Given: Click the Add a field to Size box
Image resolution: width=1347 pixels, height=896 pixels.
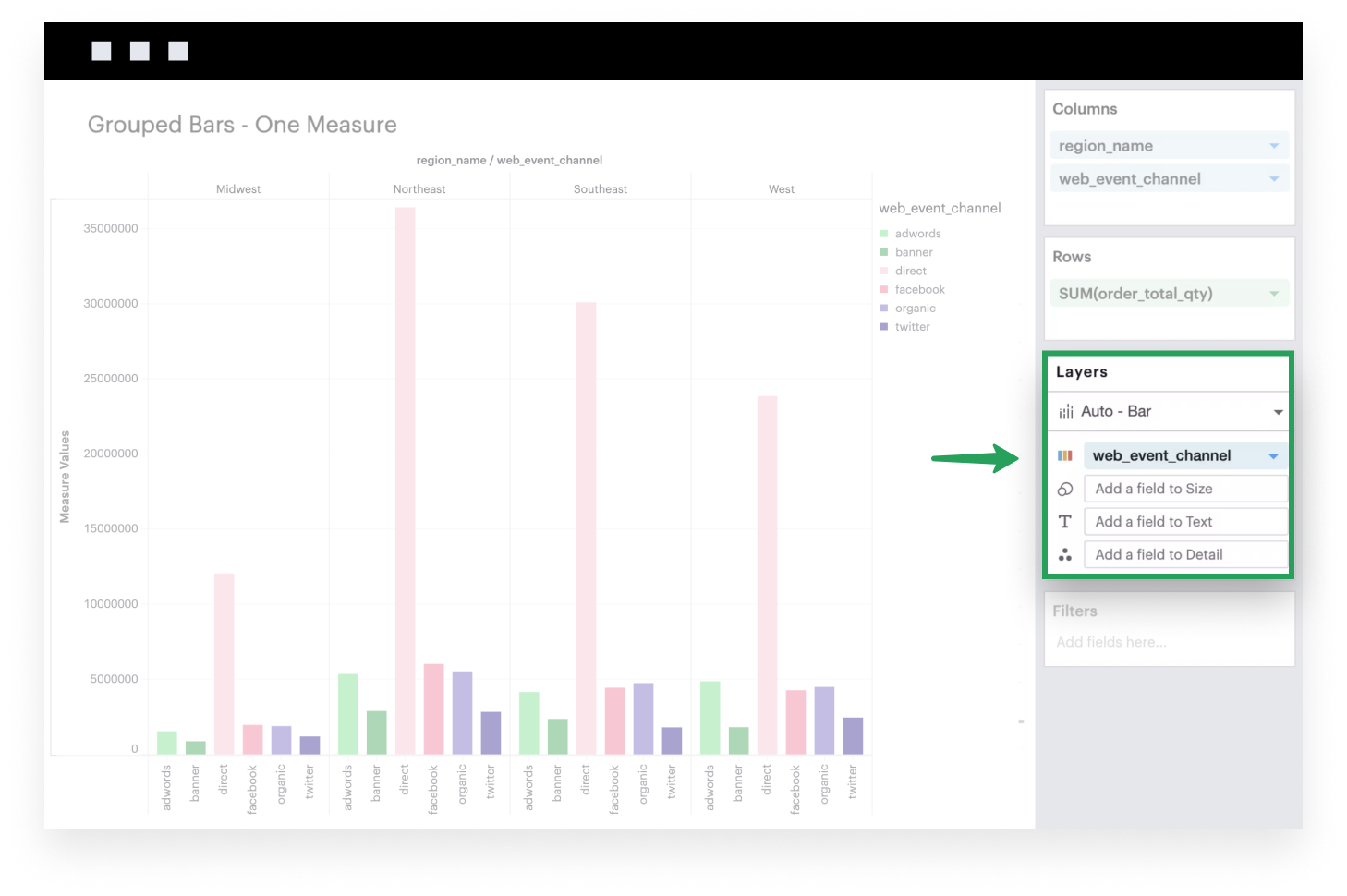Looking at the screenshot, I should tap(1185, 489).
